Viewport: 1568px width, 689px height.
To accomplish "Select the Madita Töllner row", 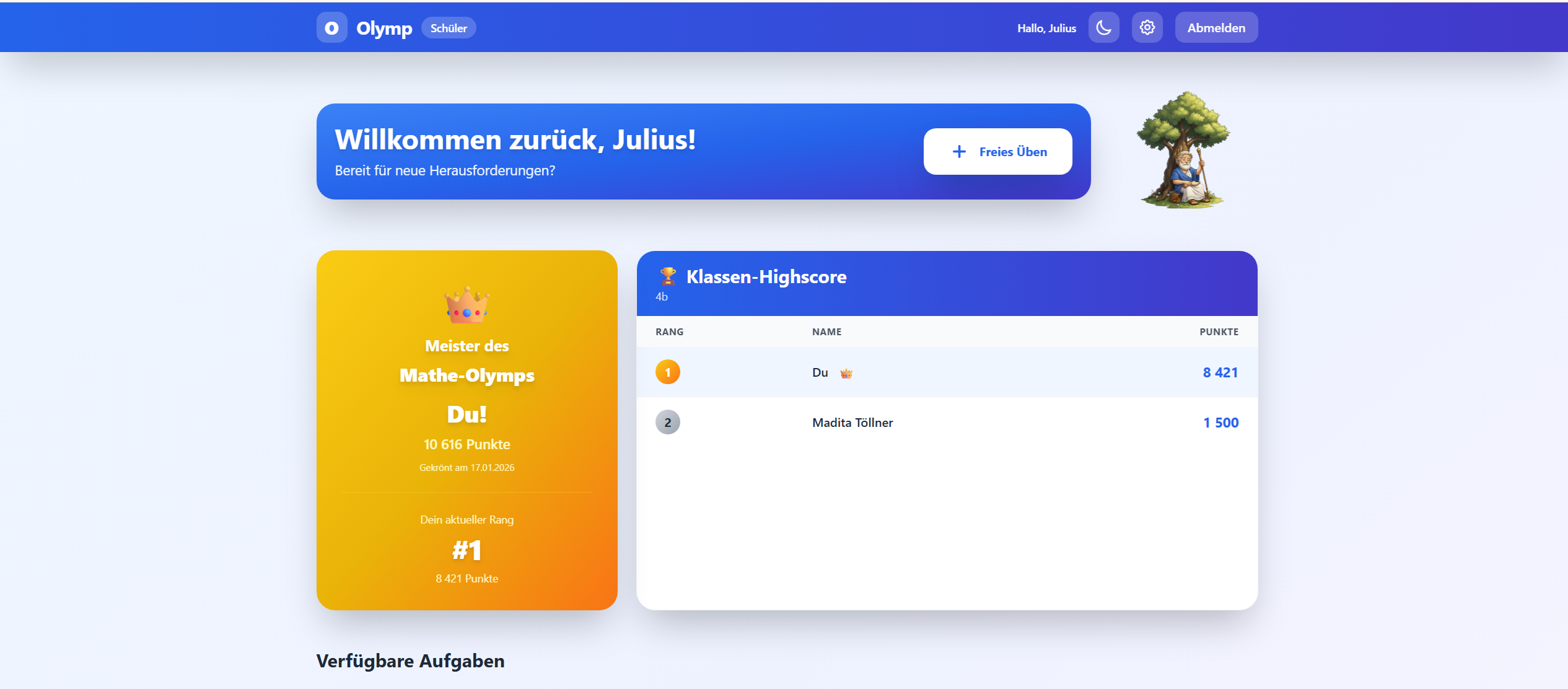I will [x=929, y=423].
